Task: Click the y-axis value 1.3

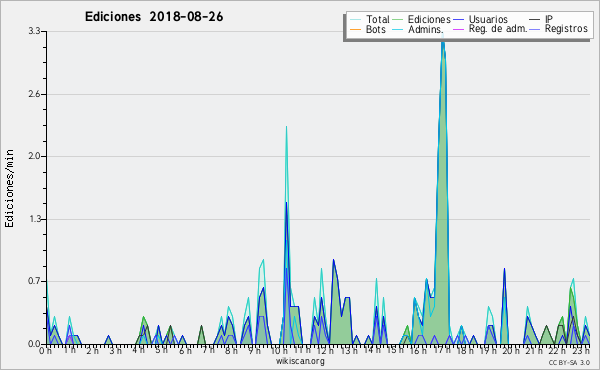Action: coord(34,219)
